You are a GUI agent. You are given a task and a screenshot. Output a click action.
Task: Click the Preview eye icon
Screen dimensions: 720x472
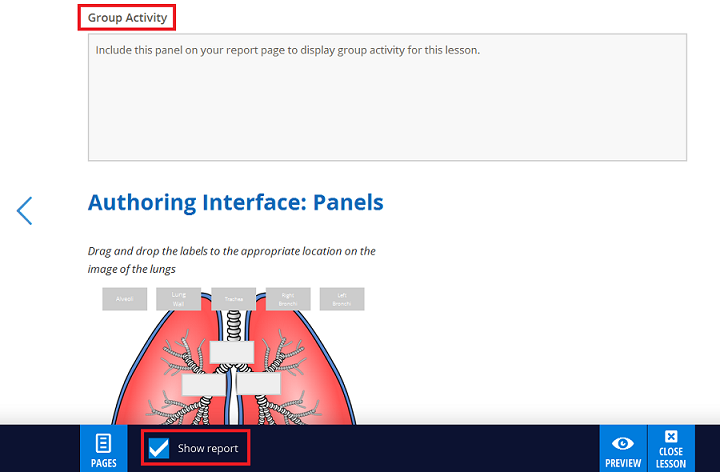(623, 449)
